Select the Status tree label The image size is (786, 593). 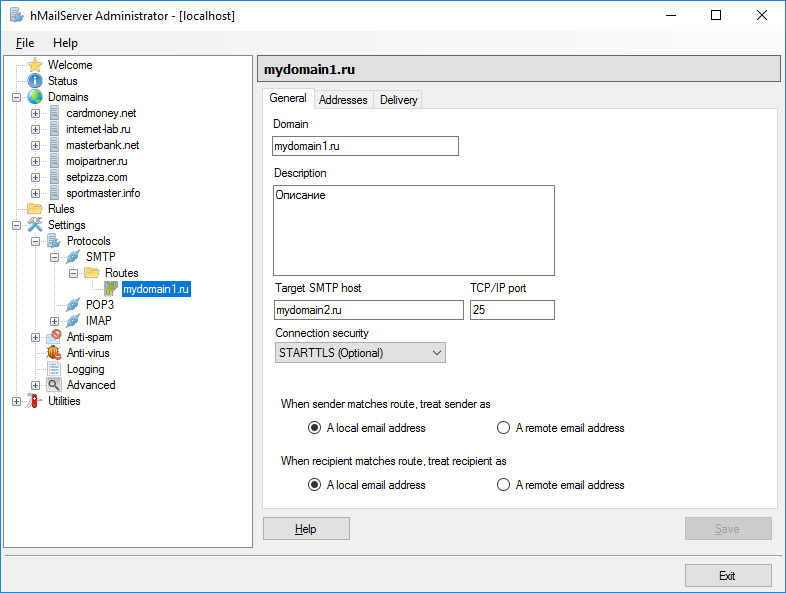point(63,81)
